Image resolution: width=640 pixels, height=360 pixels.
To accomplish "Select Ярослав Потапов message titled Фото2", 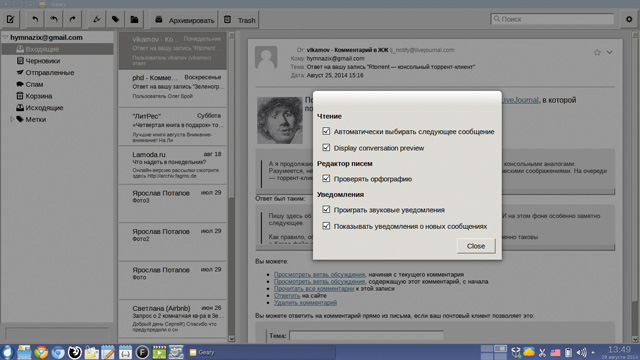I will point(173,242).
